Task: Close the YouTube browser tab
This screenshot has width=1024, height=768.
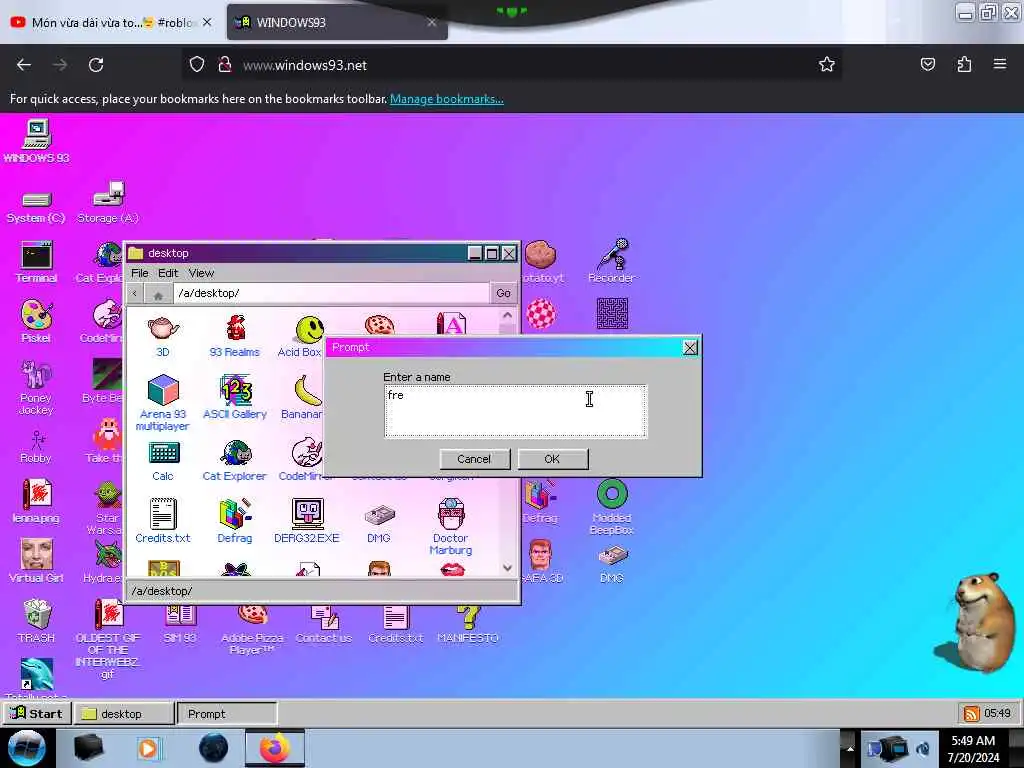Action: 207,22
